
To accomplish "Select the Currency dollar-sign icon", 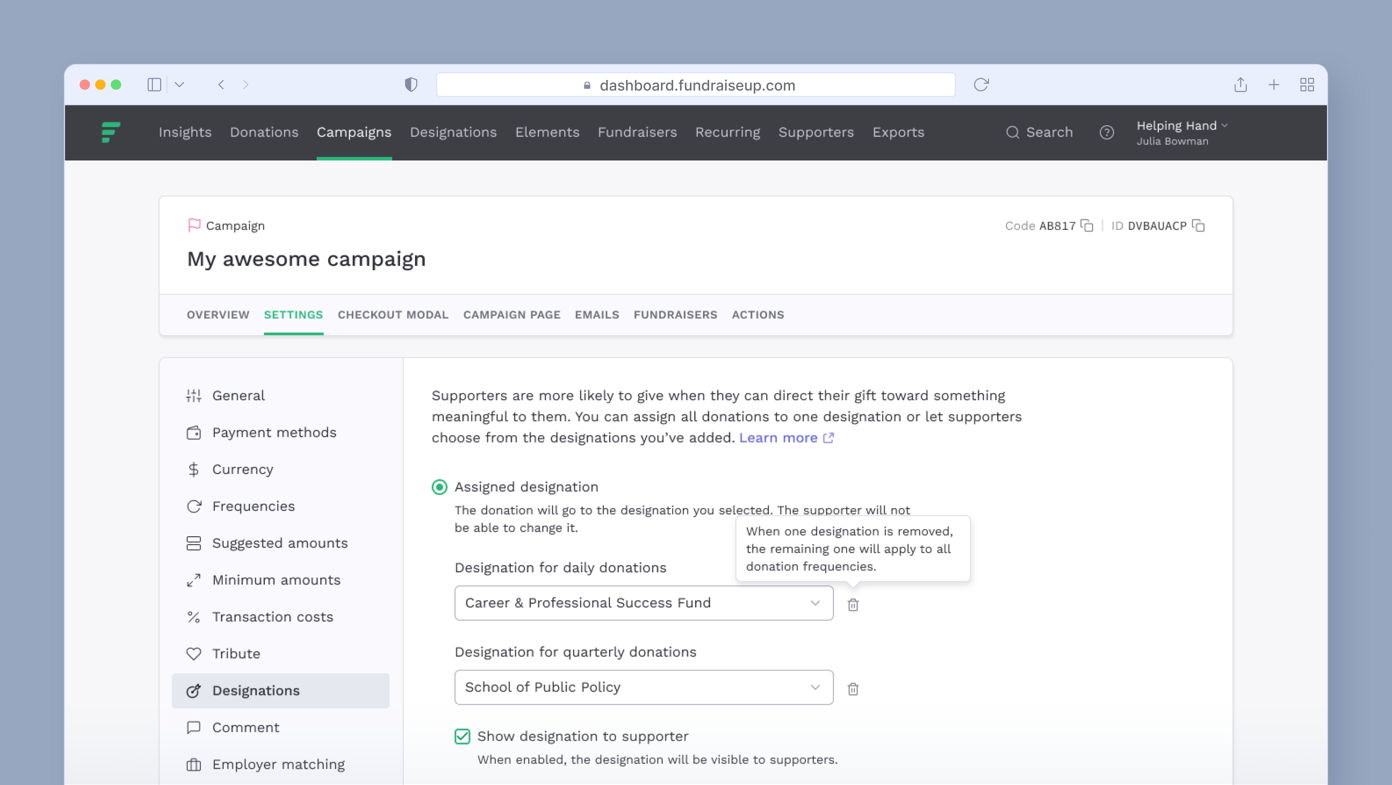I will coord(193,469).
